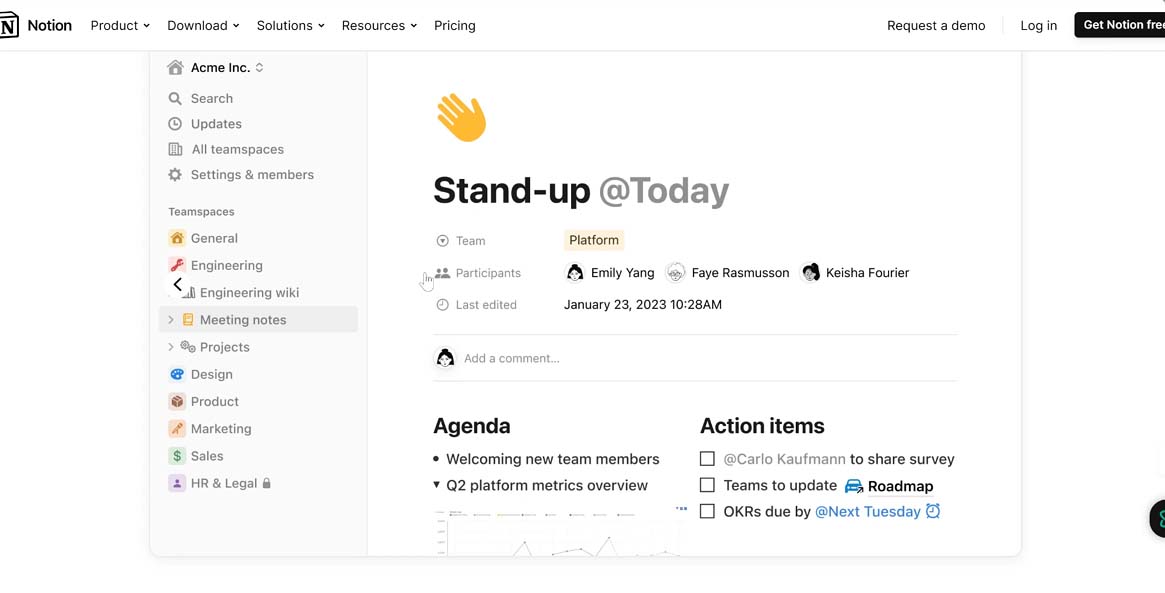Click the Search magnifier icon in sidebar

(x=175, y=98)
